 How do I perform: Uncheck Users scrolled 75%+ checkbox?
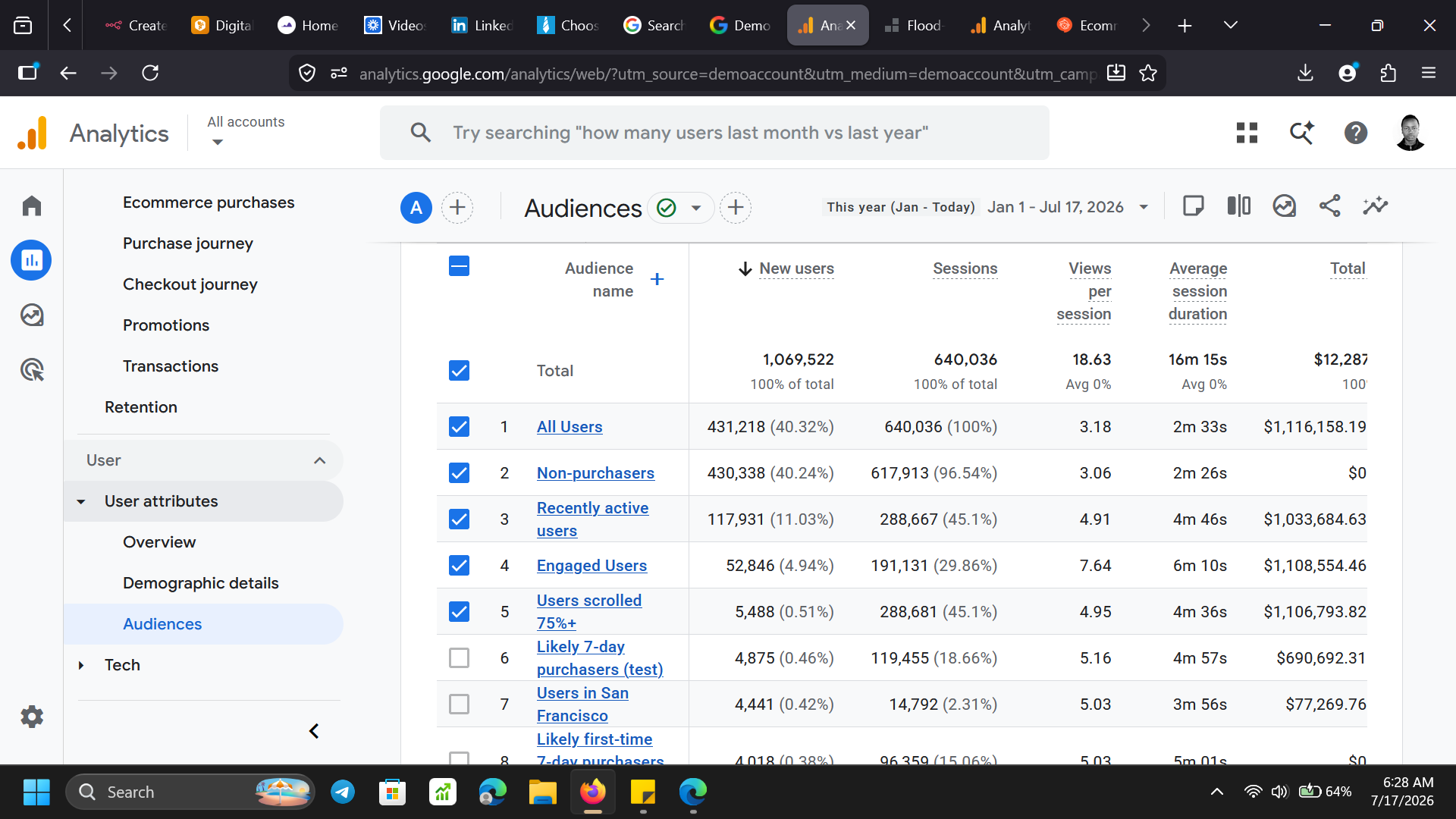(459, 611)
